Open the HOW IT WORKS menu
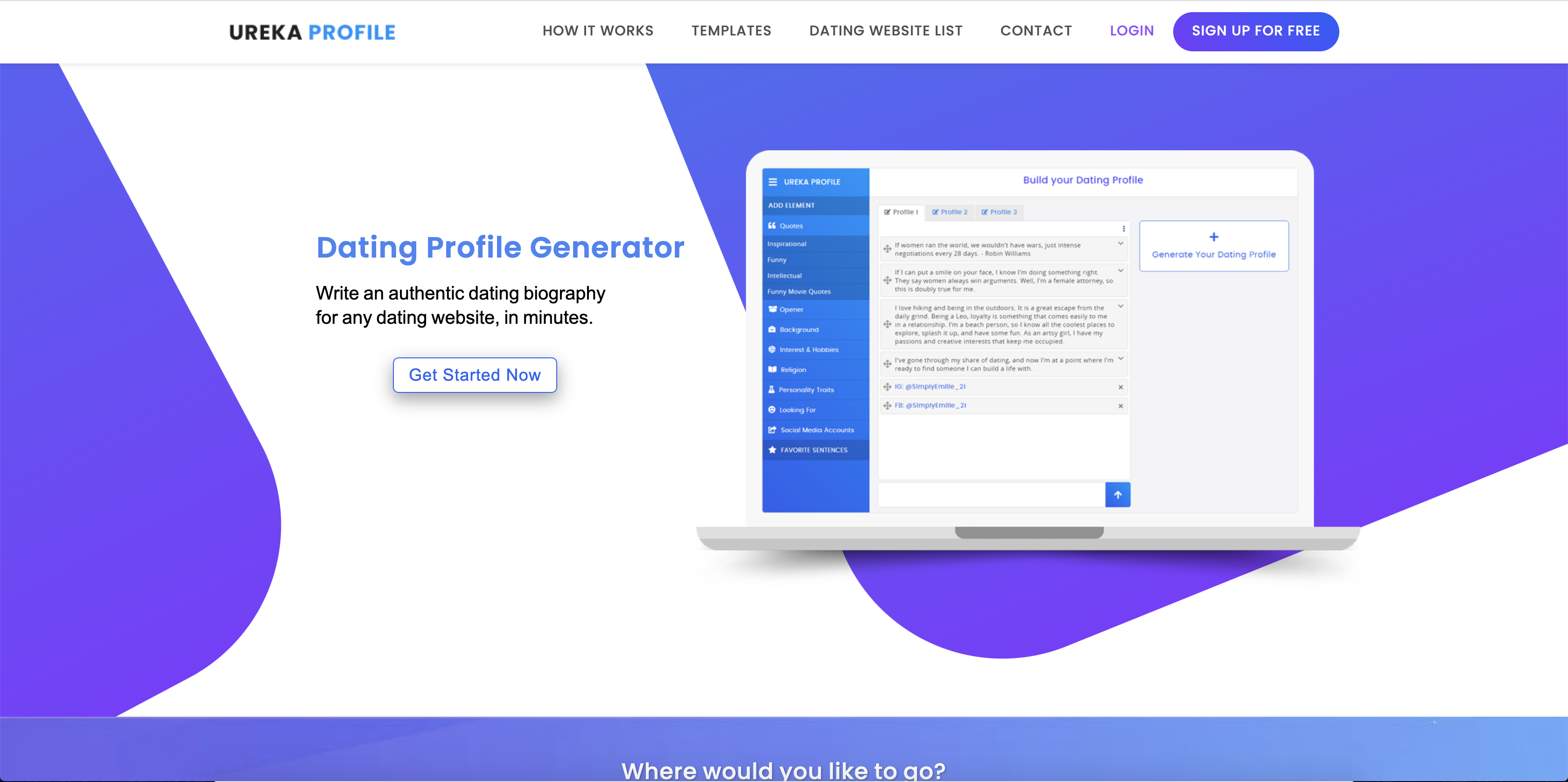Screen dimensions: 1568x782 click(x=597, y=31)
